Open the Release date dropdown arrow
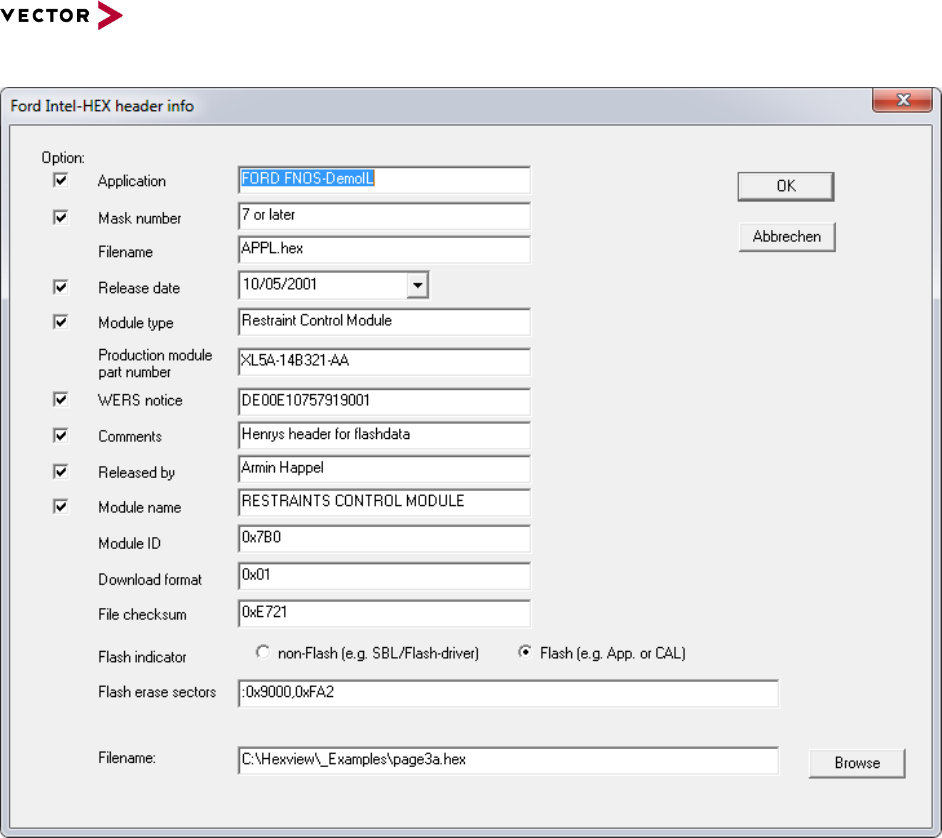942x838 pixels. (x=418, y=285)
